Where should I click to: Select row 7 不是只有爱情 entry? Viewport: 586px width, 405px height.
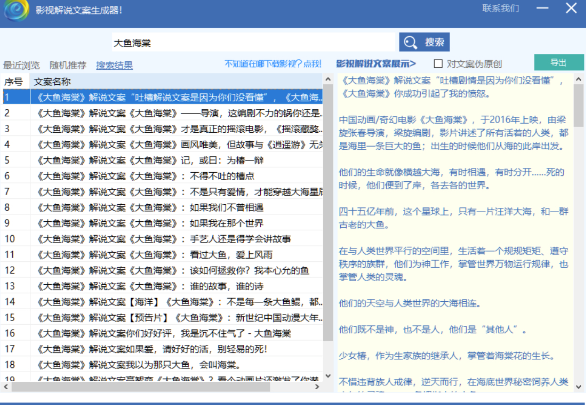pyautogui.click(x=161, y=192)
